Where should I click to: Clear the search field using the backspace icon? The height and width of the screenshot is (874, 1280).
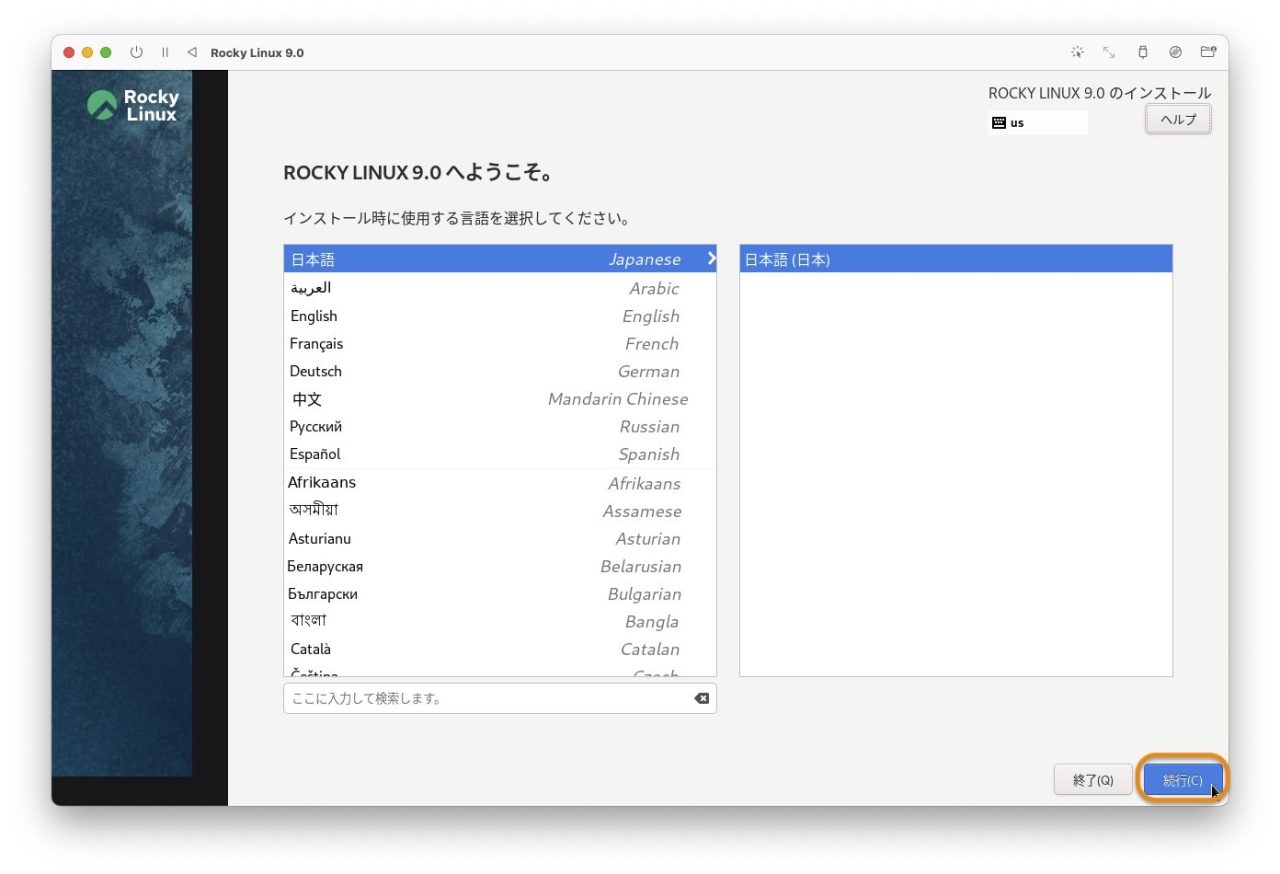[x=701, y=698]
